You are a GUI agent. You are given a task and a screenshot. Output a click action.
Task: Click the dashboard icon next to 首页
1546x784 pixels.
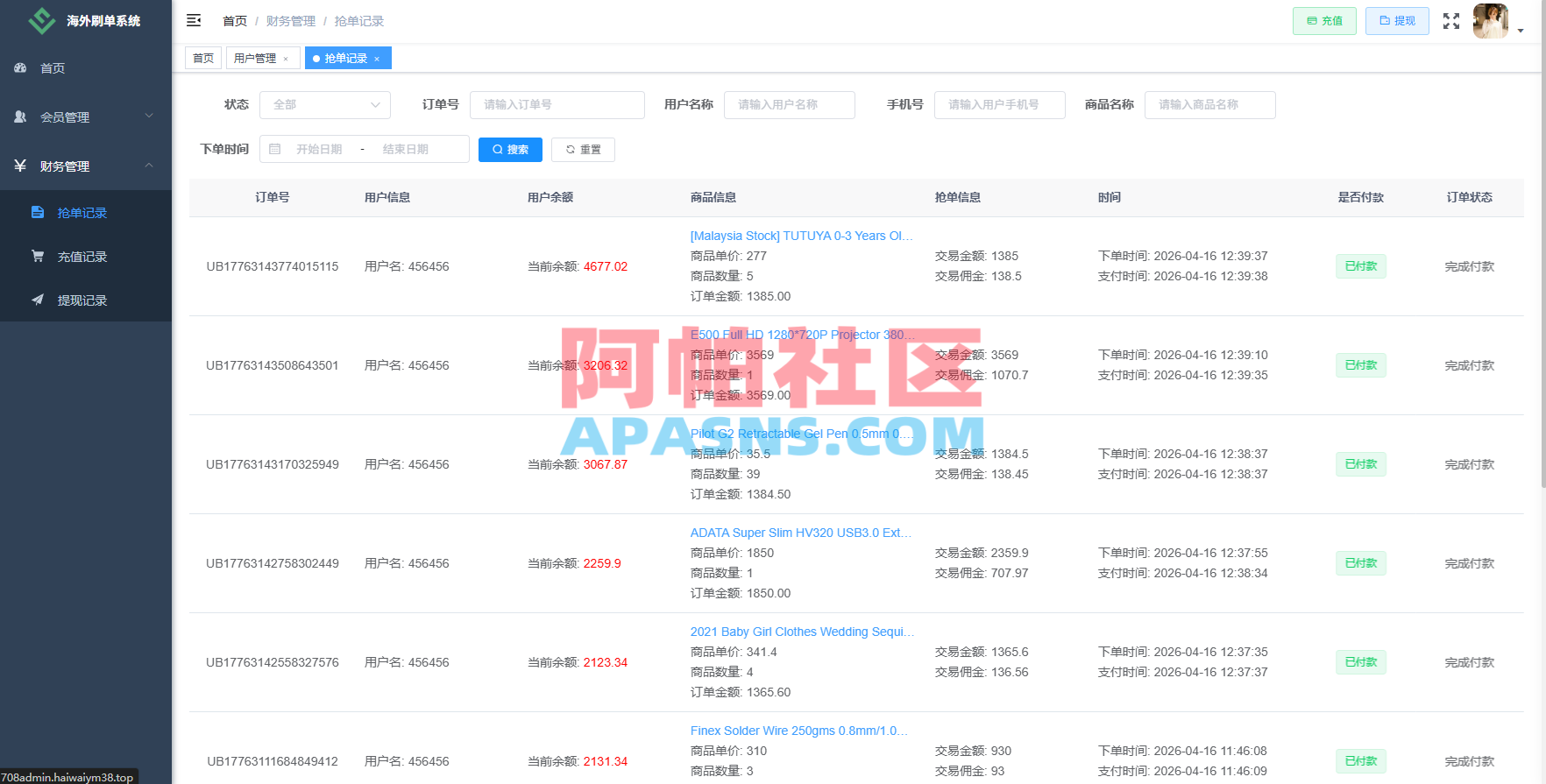click(20, 67)
